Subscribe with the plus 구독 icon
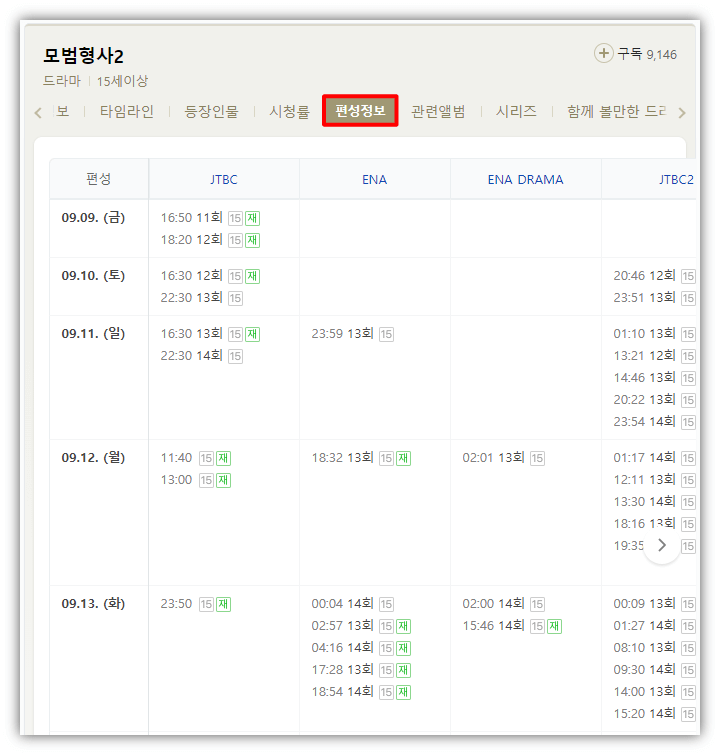This screenshot has width=720, height=755. pyautogui.click(x=603, y=53)
